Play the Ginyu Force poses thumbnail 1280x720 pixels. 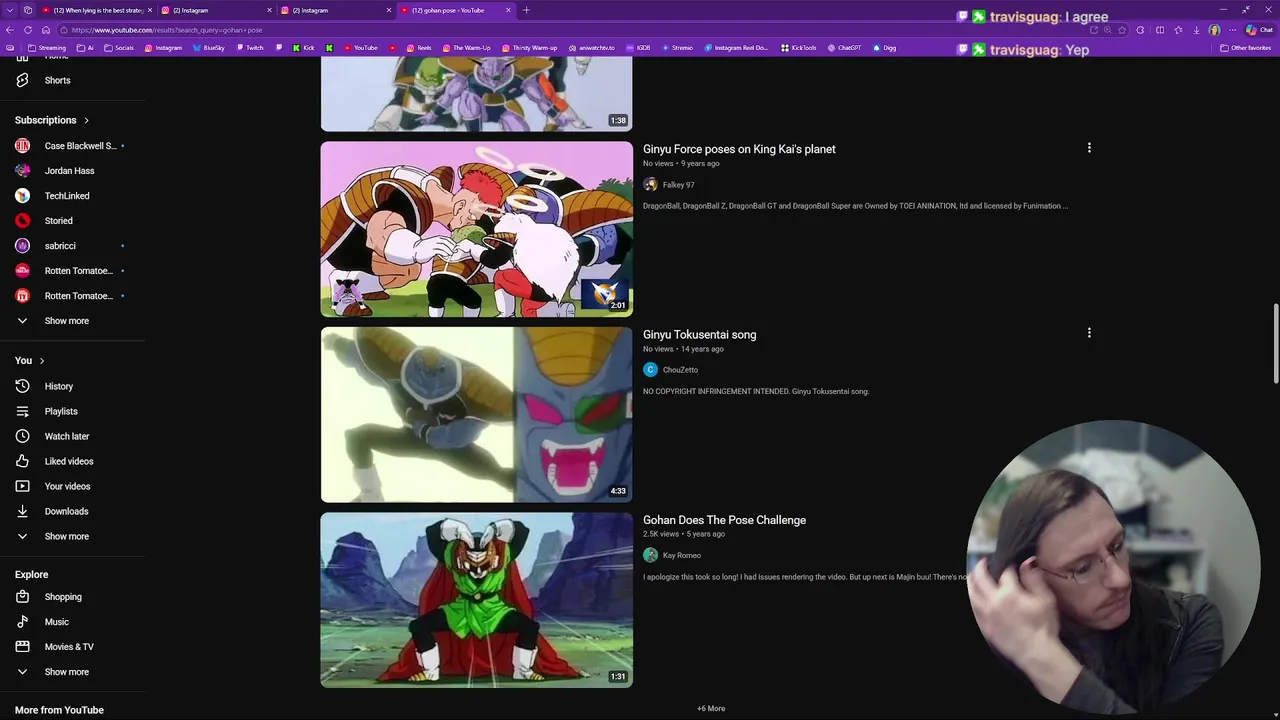(x=476, y=229)
